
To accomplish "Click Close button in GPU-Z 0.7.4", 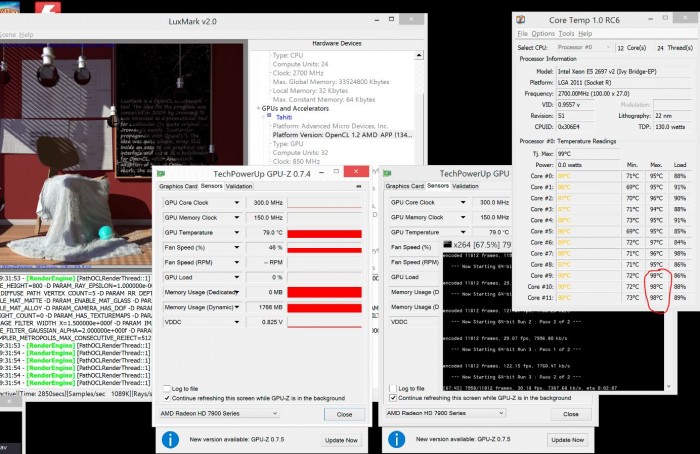I will coord(344,414).
